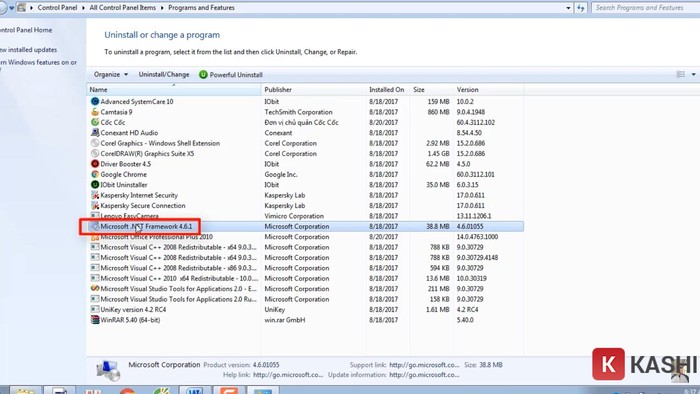Sort by Name column header
Image resolution: width=700 pixels, height=394 pixels.
pos(174,90)
